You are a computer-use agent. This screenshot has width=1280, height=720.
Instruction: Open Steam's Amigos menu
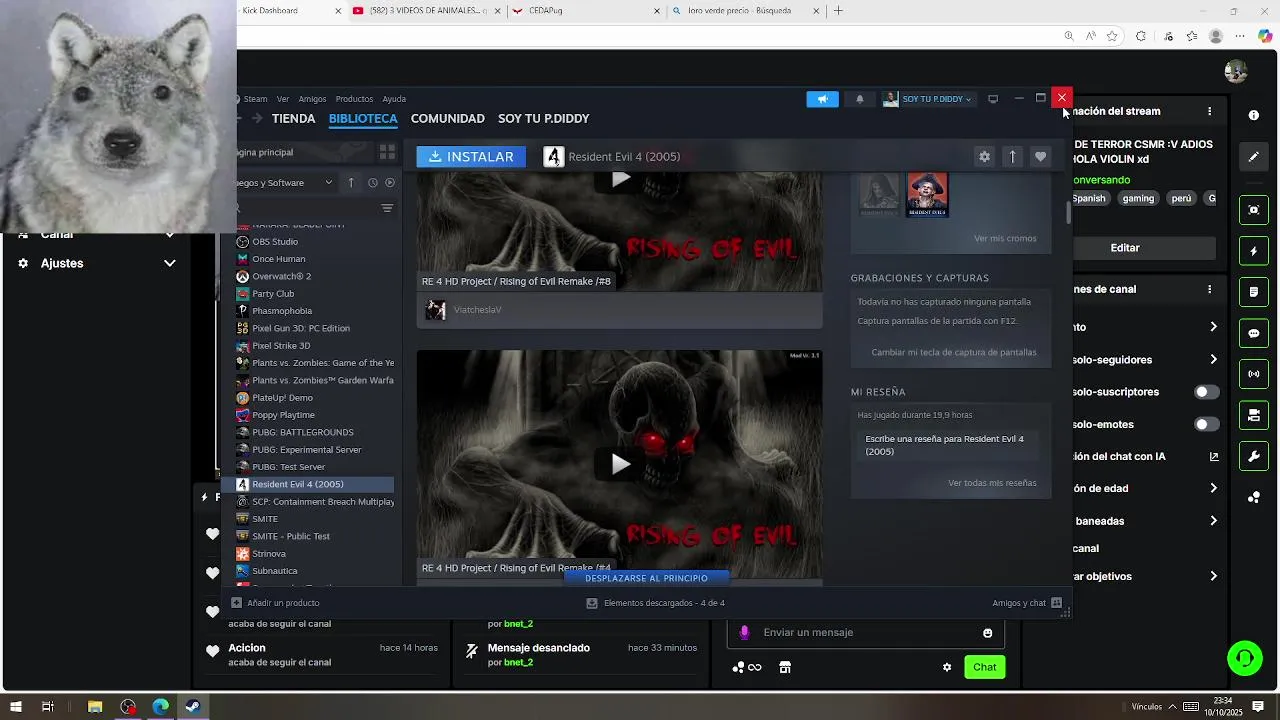click(312, 99)
